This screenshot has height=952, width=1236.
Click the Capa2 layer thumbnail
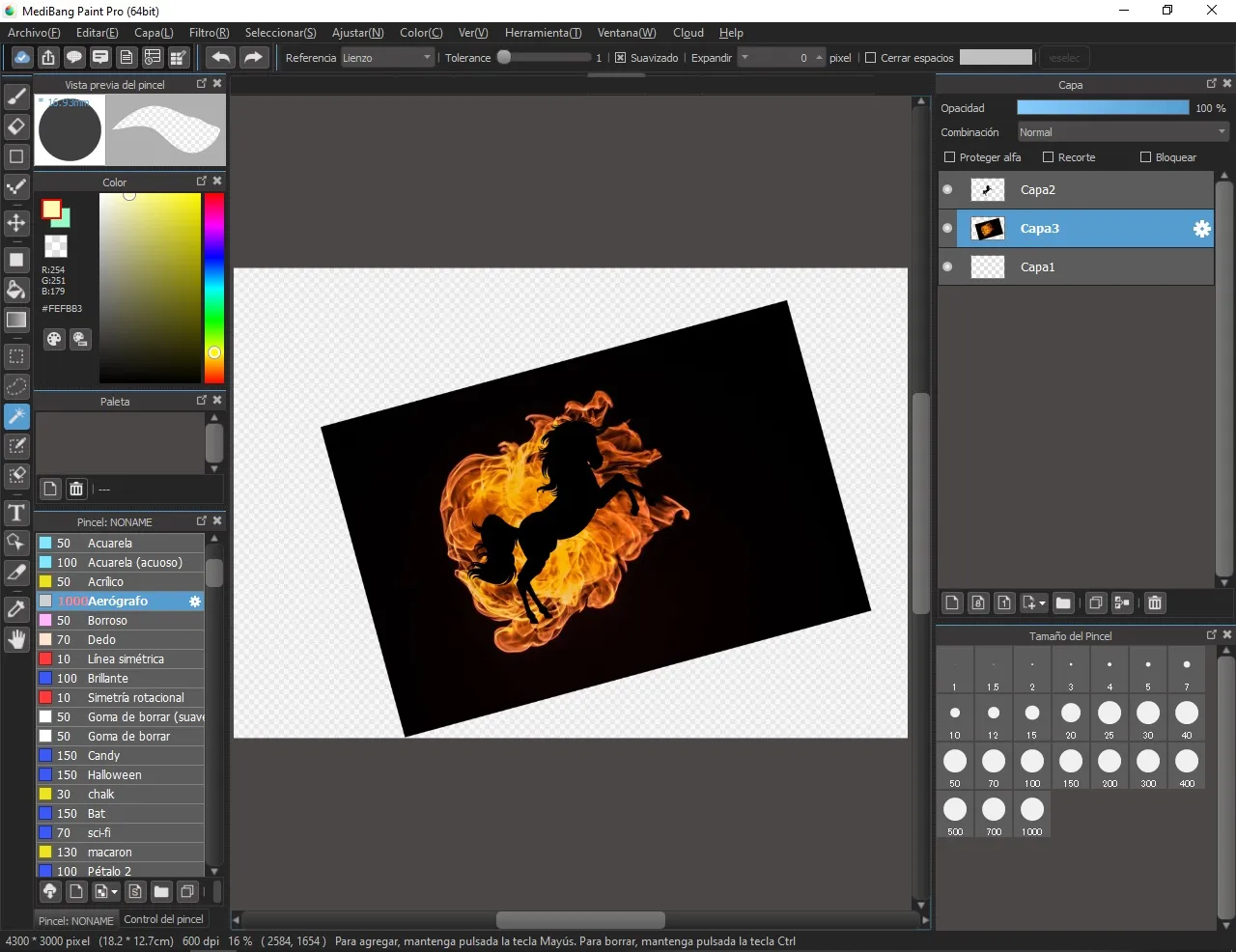(x=987, y=190)
